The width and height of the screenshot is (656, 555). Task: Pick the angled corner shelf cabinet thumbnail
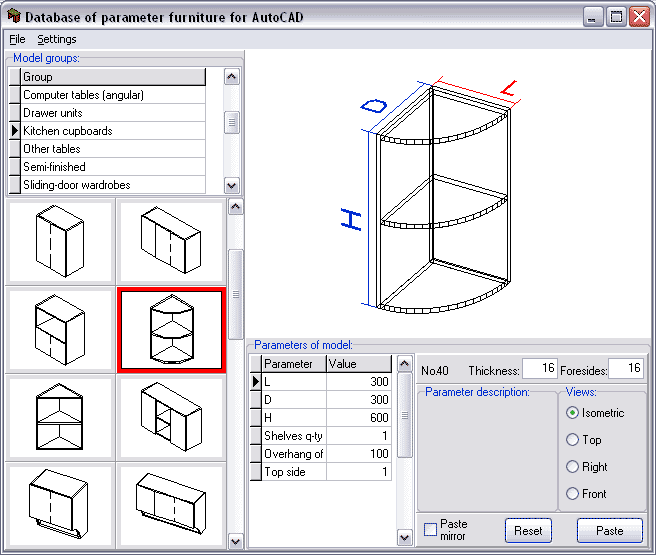[x=60, y=416]
